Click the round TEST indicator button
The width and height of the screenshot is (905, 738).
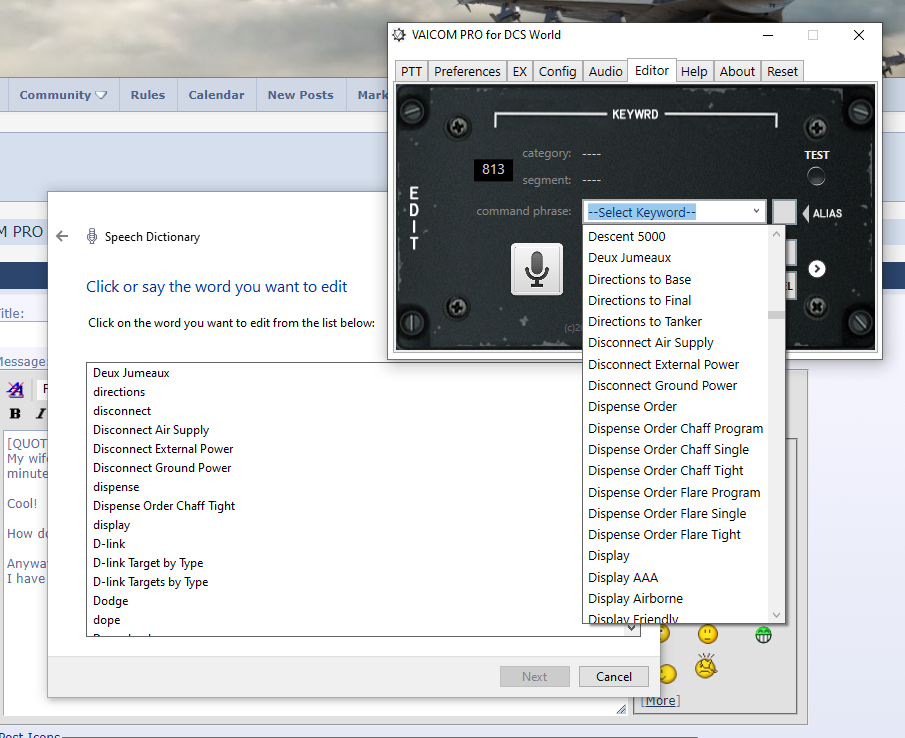pos(816,176)
